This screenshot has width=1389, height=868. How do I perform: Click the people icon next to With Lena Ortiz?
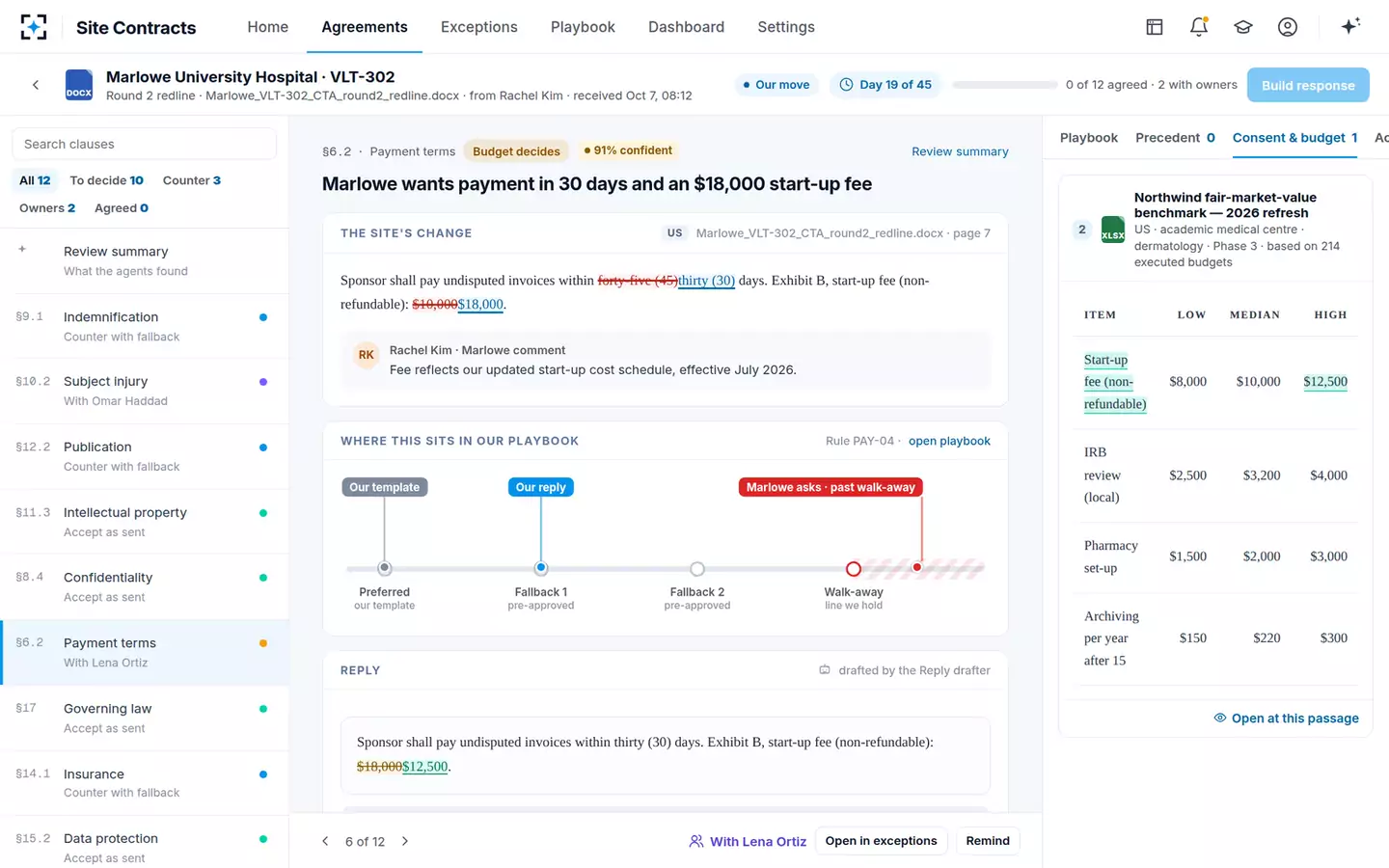(x=696, y=841)
